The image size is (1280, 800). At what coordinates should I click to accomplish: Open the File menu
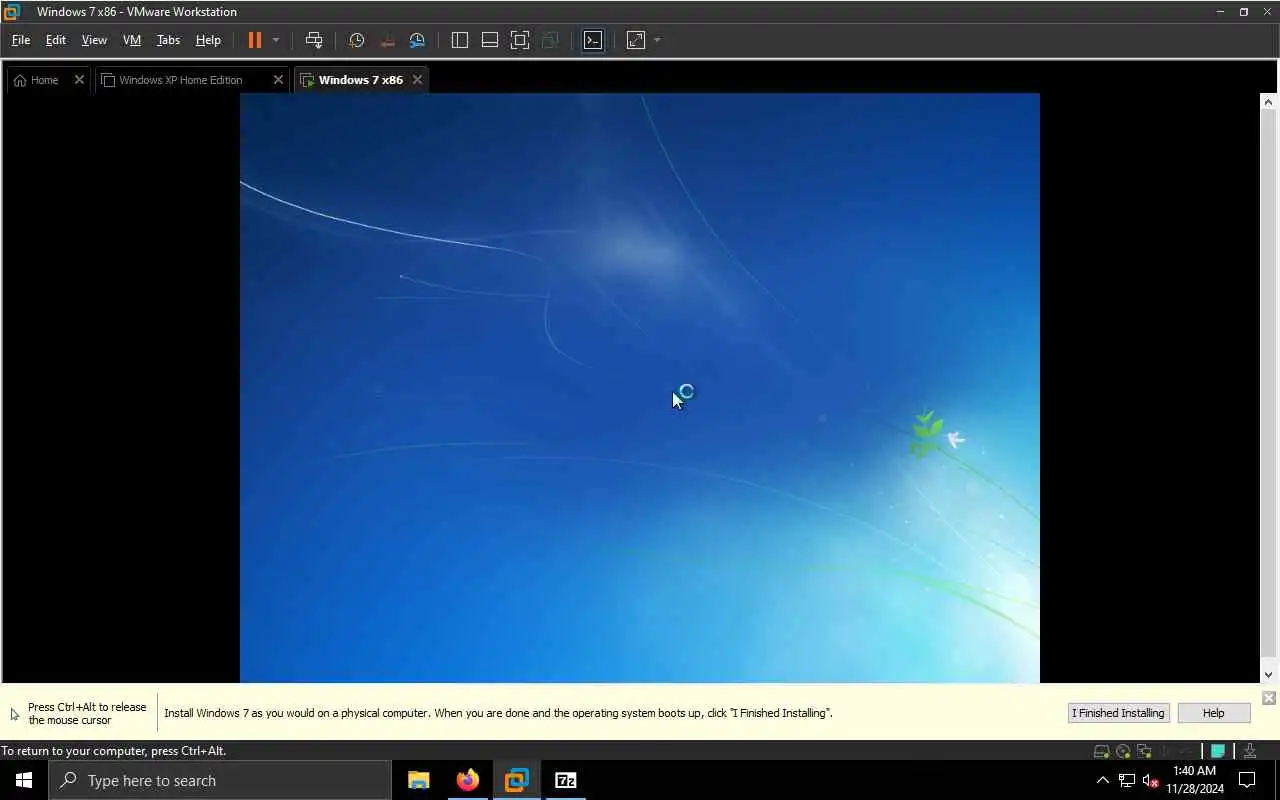[x=21, y=40]
